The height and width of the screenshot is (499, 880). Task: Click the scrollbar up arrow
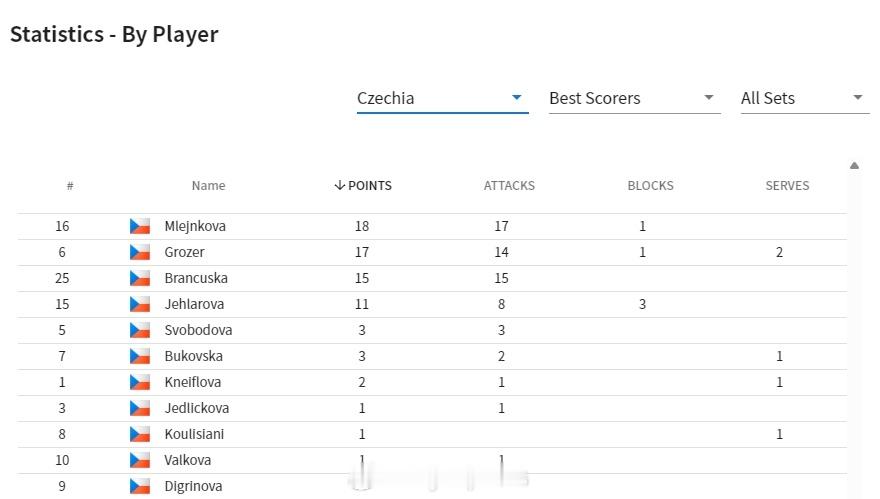854,166
